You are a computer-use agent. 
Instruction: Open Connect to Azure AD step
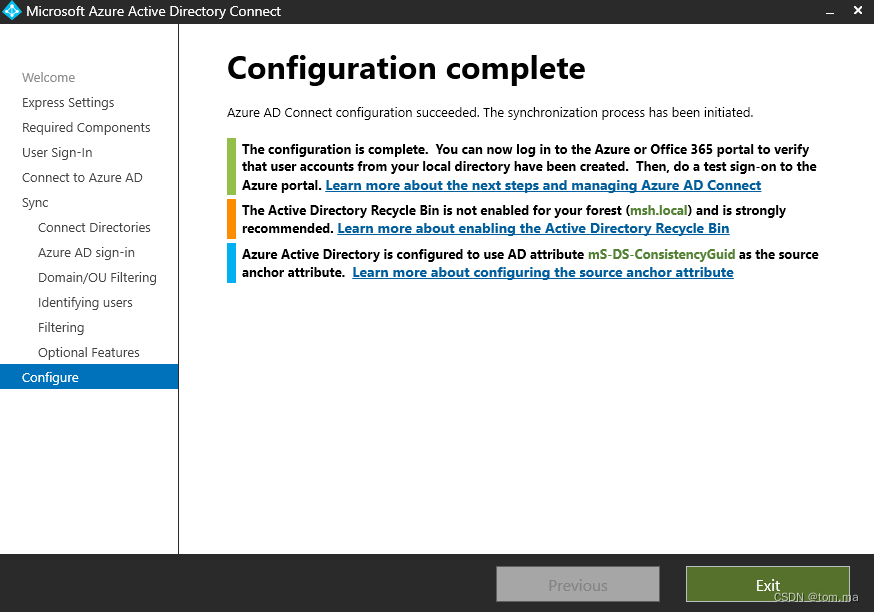tap(82, 178)
